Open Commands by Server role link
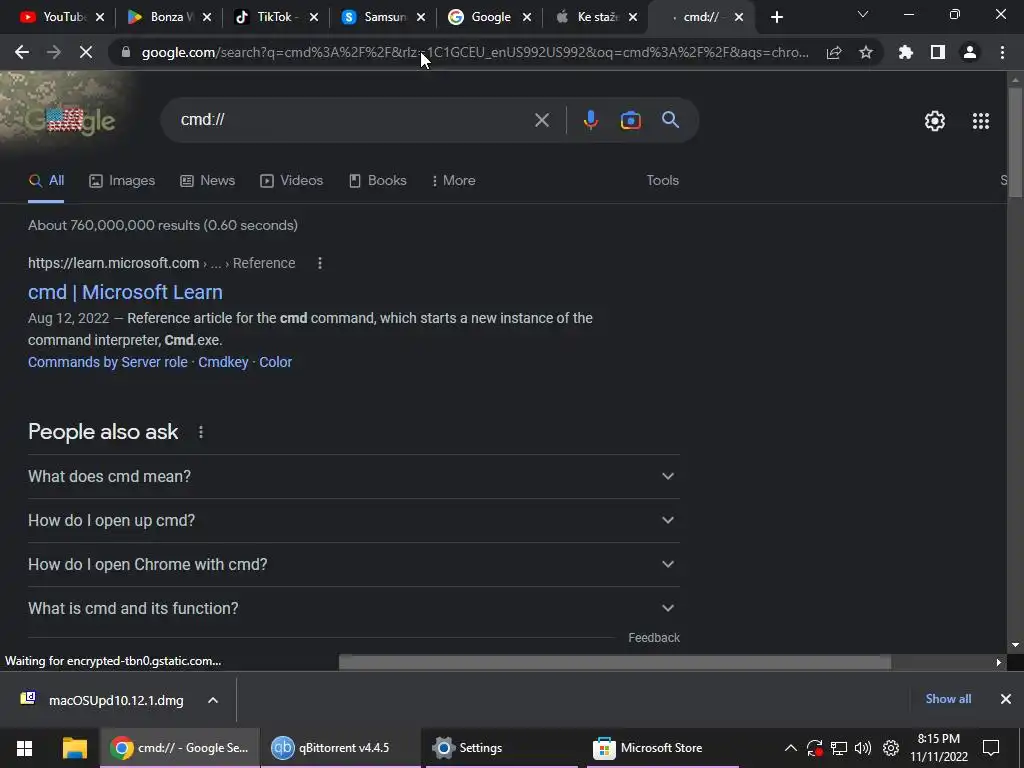 click(x=108, y=362)
